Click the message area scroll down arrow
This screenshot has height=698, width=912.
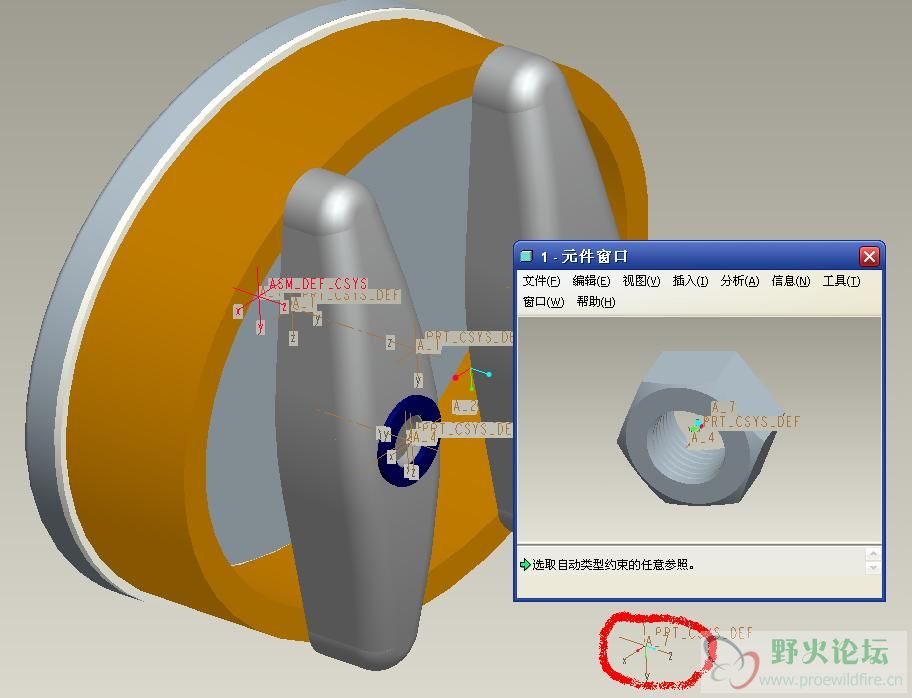[x=872, y=568]
